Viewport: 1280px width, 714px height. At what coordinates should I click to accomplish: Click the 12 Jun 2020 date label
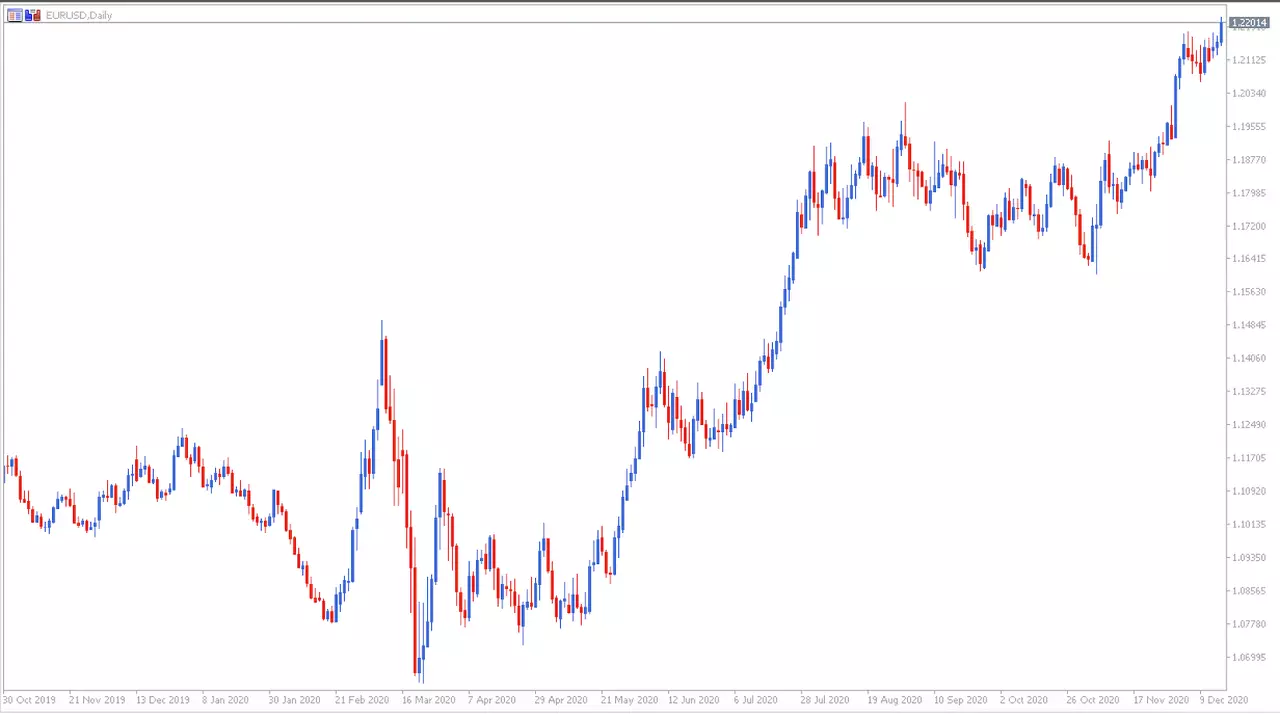[x=695, y=700]
